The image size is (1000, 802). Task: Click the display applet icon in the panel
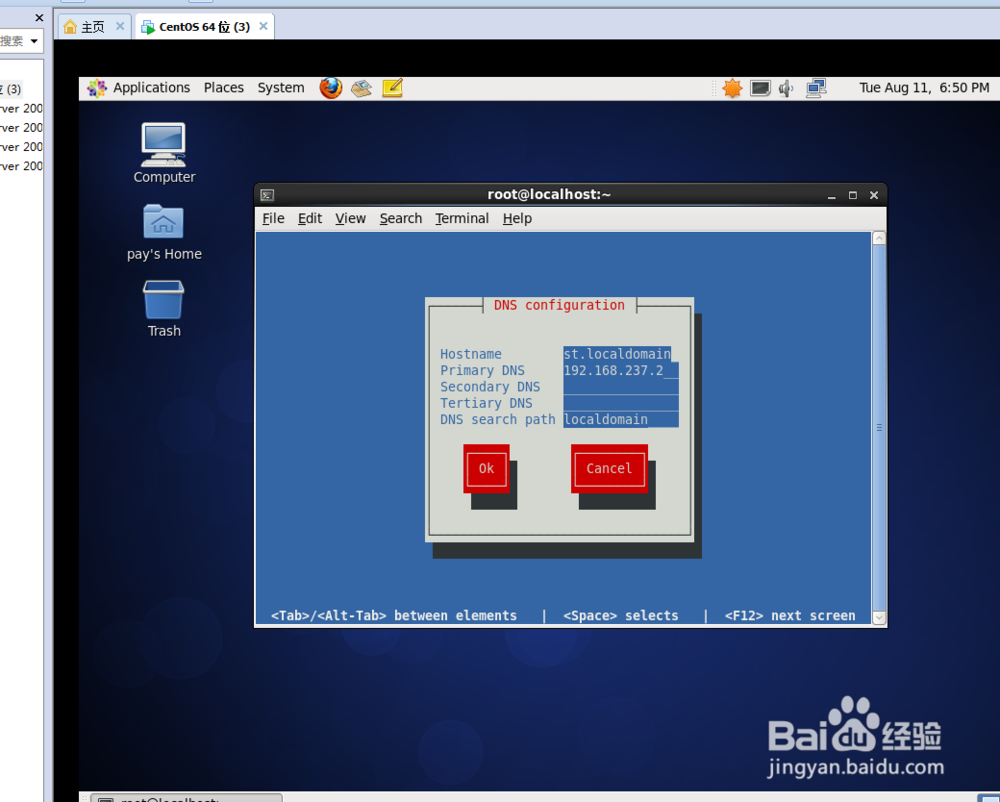[x=760, y=88]
